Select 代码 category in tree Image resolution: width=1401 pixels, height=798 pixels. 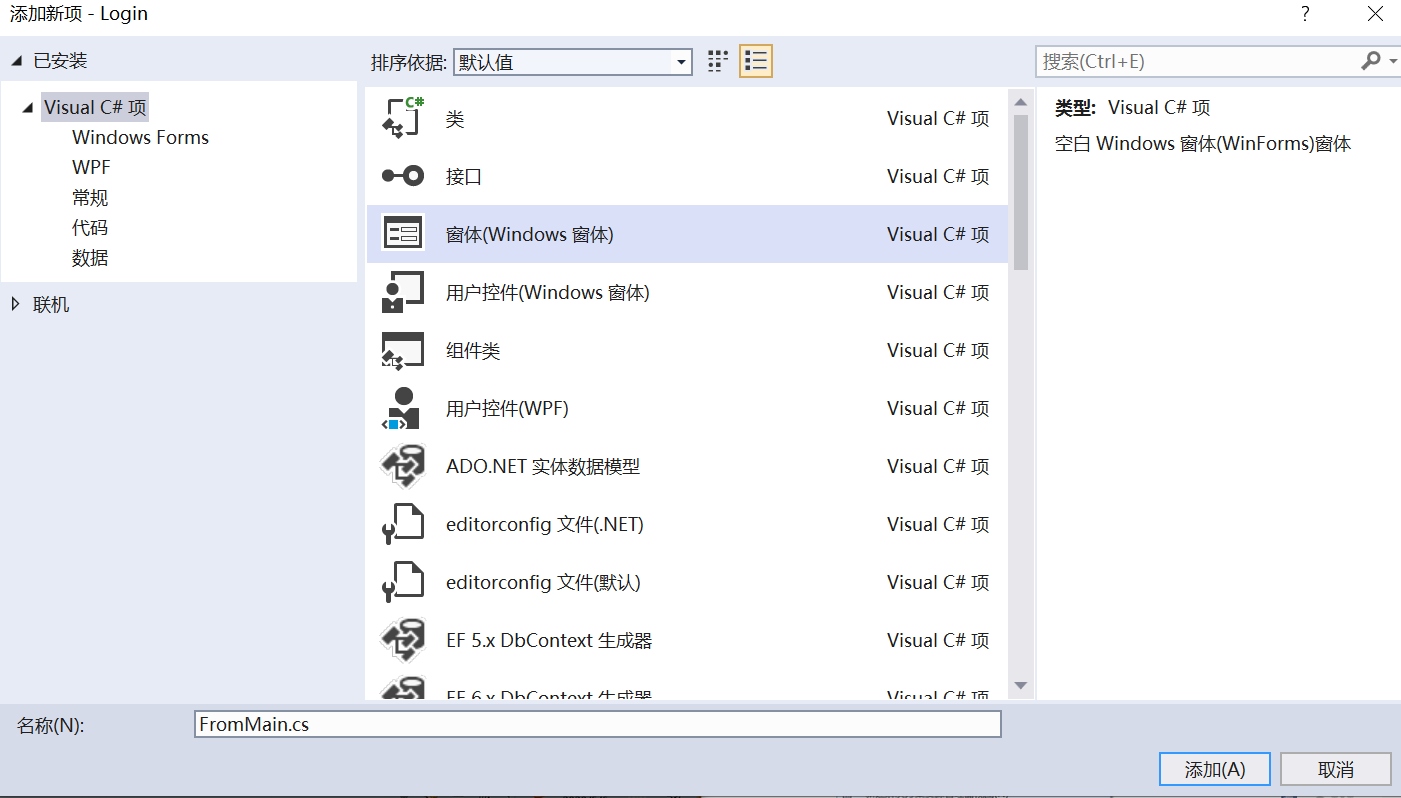click(90, 228)
